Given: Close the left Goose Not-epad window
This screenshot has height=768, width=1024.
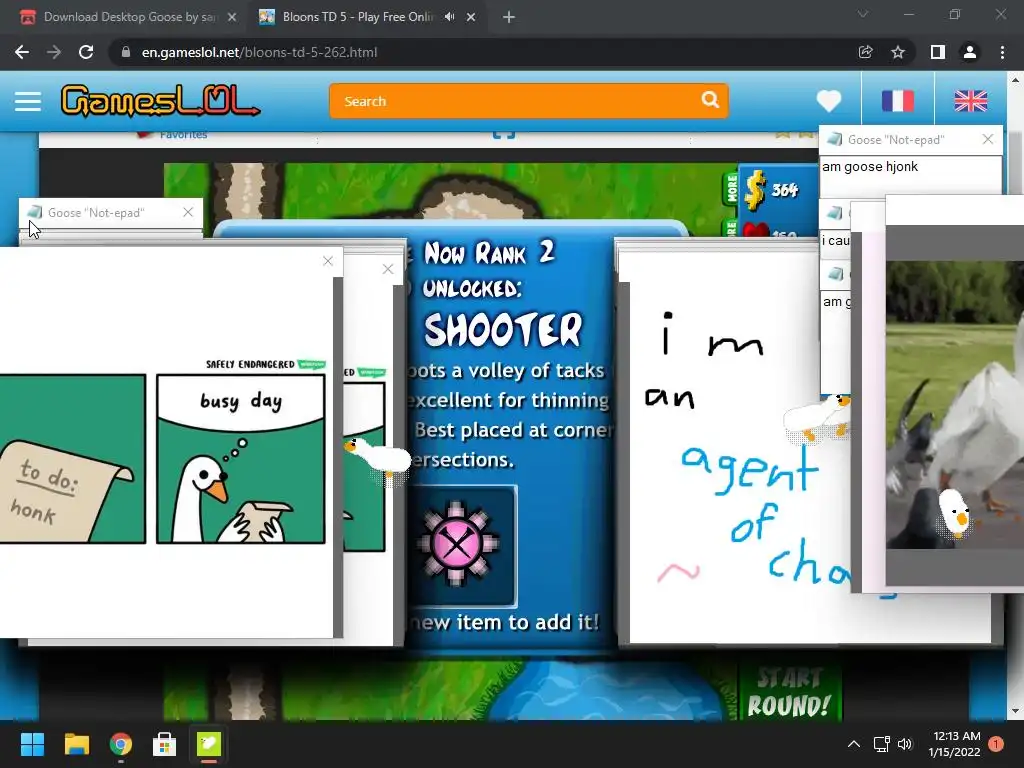Looking at the screenshot, I should [x=188, y=212].
